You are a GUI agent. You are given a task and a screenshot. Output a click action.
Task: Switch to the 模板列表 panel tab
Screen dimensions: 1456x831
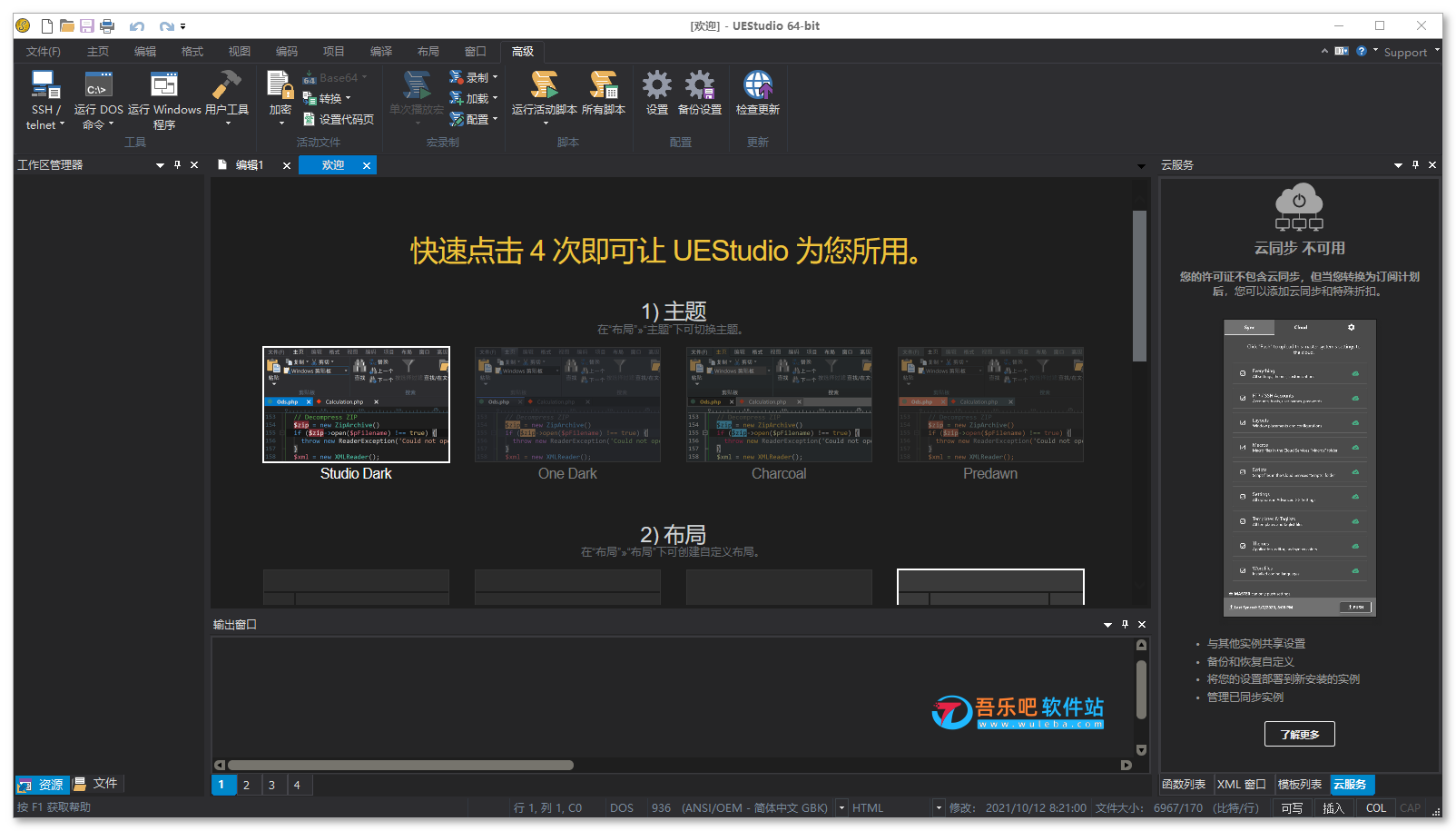coord(1300,785)
